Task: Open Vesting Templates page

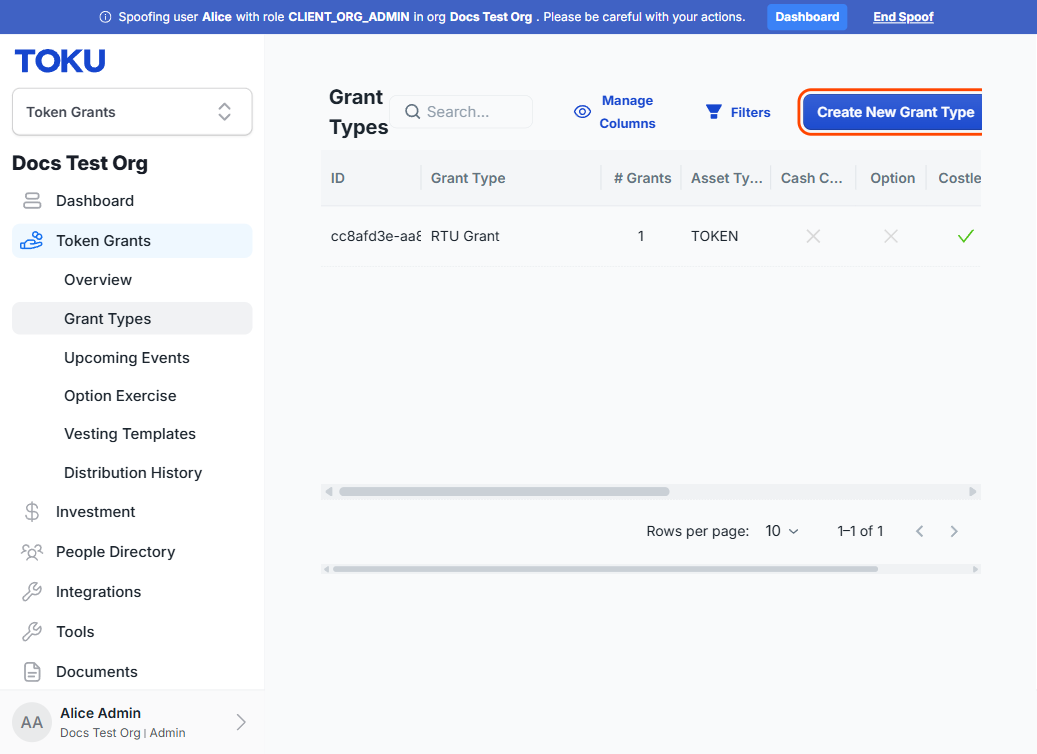Action: 130,434
